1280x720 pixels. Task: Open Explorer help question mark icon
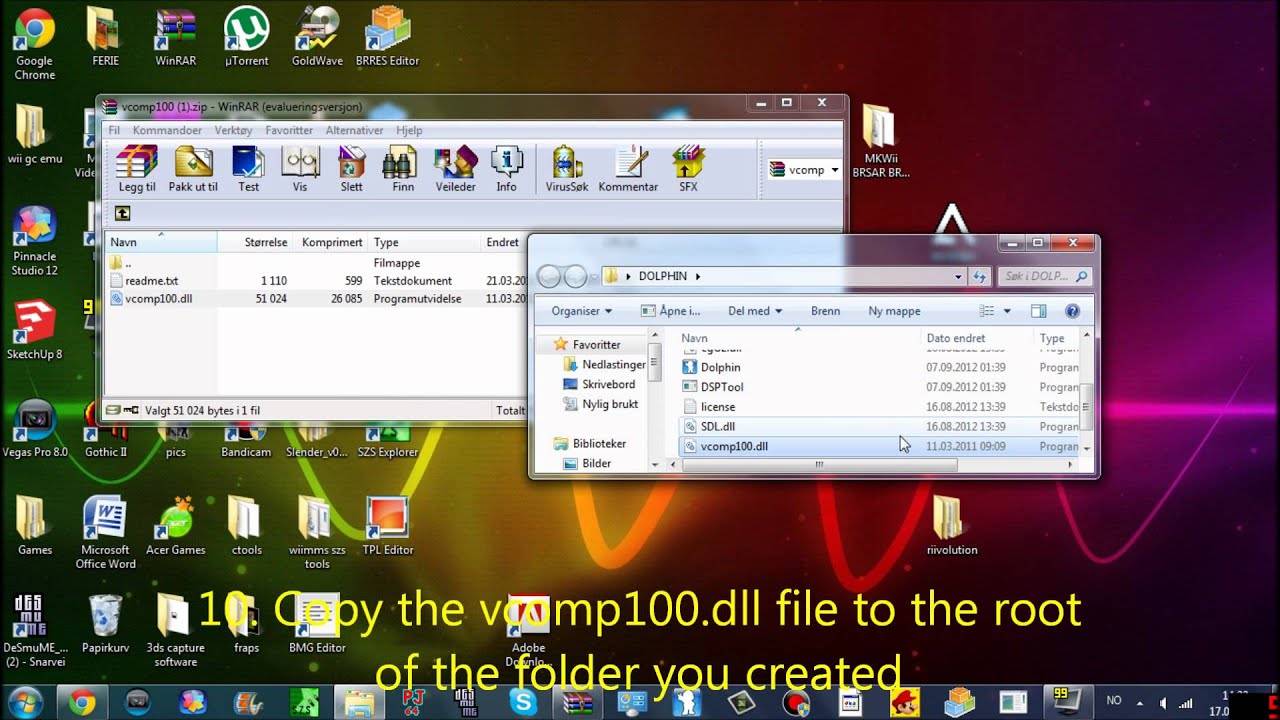[x=1072, y=311]
